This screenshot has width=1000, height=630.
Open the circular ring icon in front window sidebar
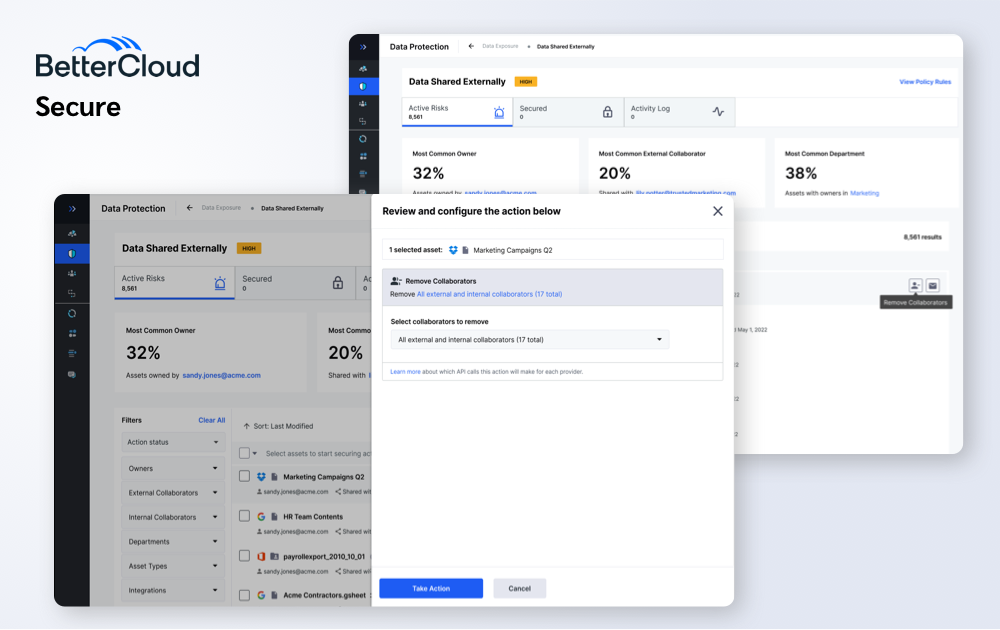click(x=72, y=314)
